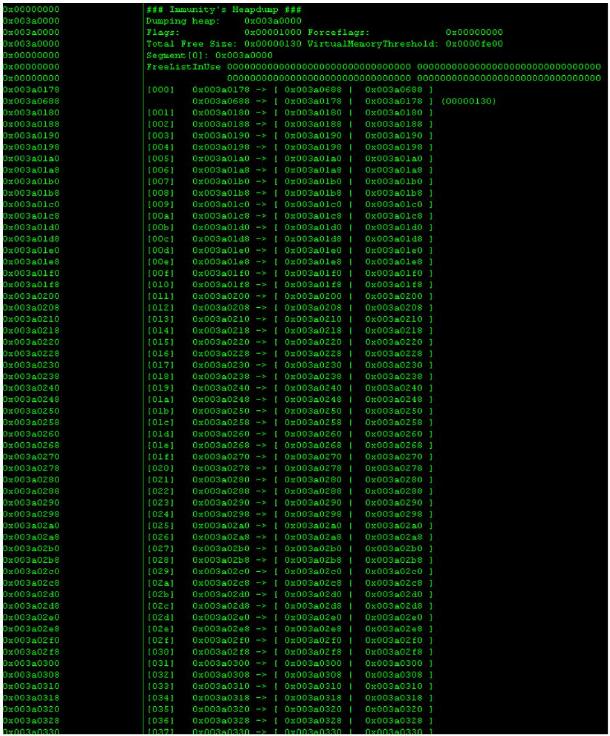Image resolution: width=610 pixels, height=736 pixels.
Task: Click free list entry [02a] row
Action: point(290,583)
